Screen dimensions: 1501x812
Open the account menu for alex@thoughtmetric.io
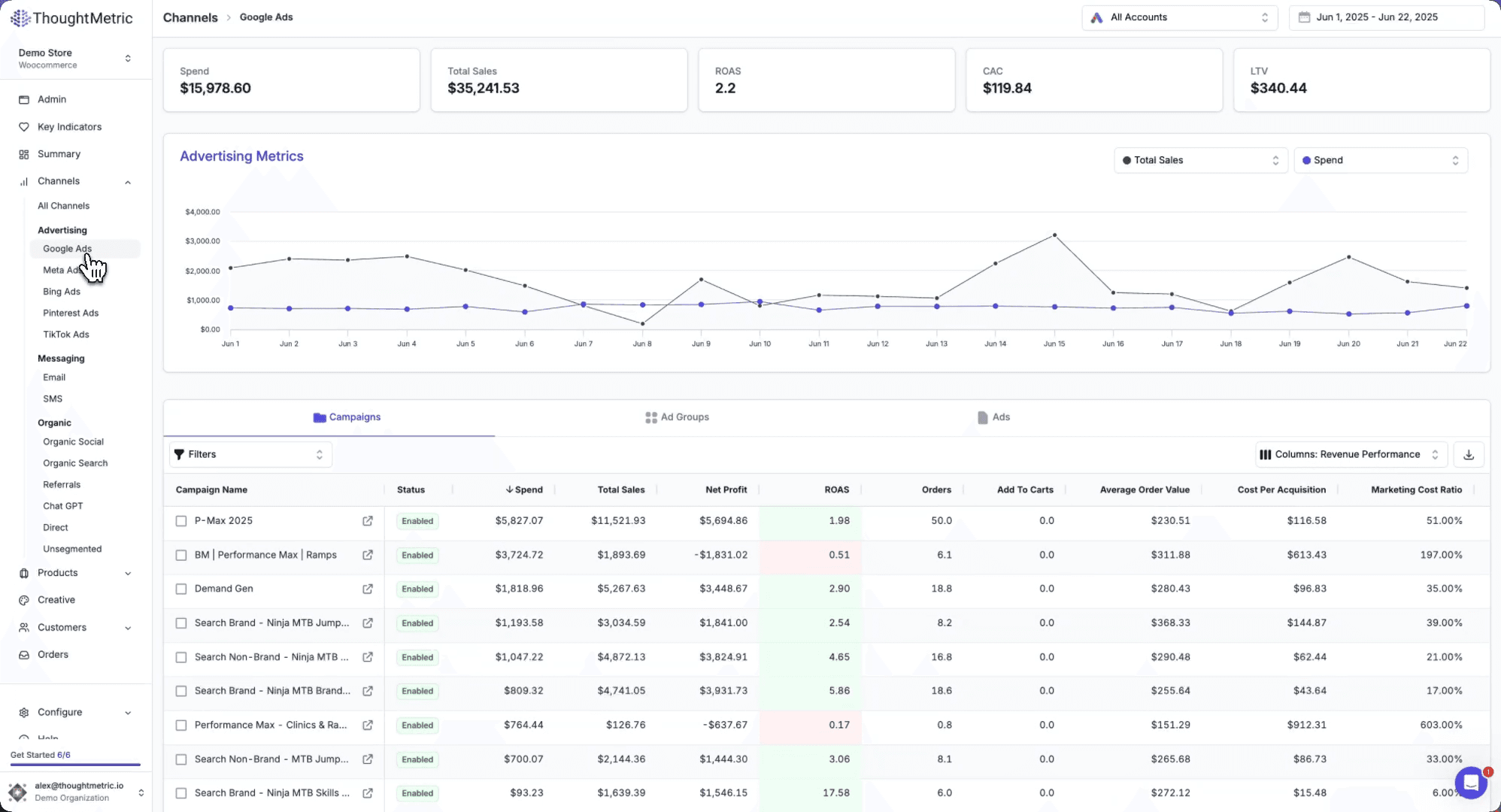pyautogui.click(x=75, y=792)
